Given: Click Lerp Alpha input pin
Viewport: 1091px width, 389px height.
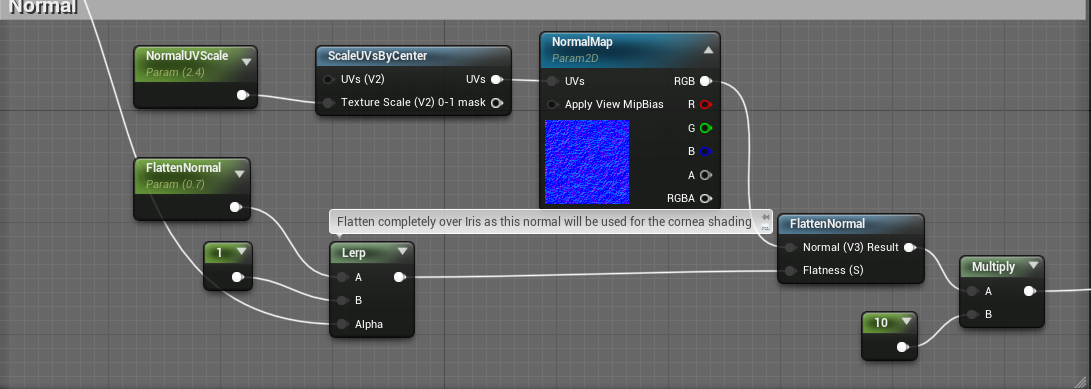Looking at the screenshot, I should pyautogui.click(x=342, y=324).
